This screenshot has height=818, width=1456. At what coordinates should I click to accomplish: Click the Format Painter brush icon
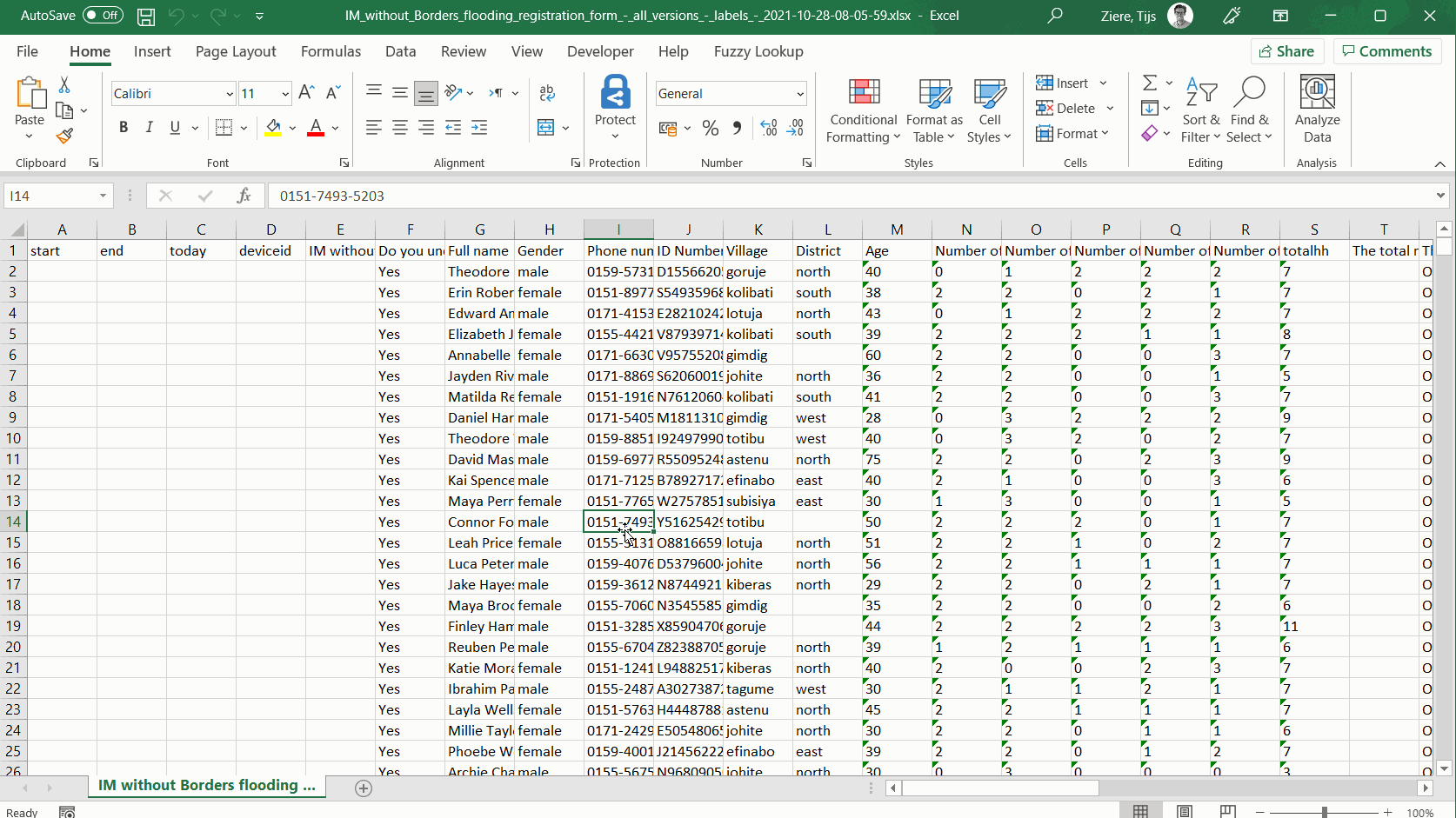(x=64, y=136)
